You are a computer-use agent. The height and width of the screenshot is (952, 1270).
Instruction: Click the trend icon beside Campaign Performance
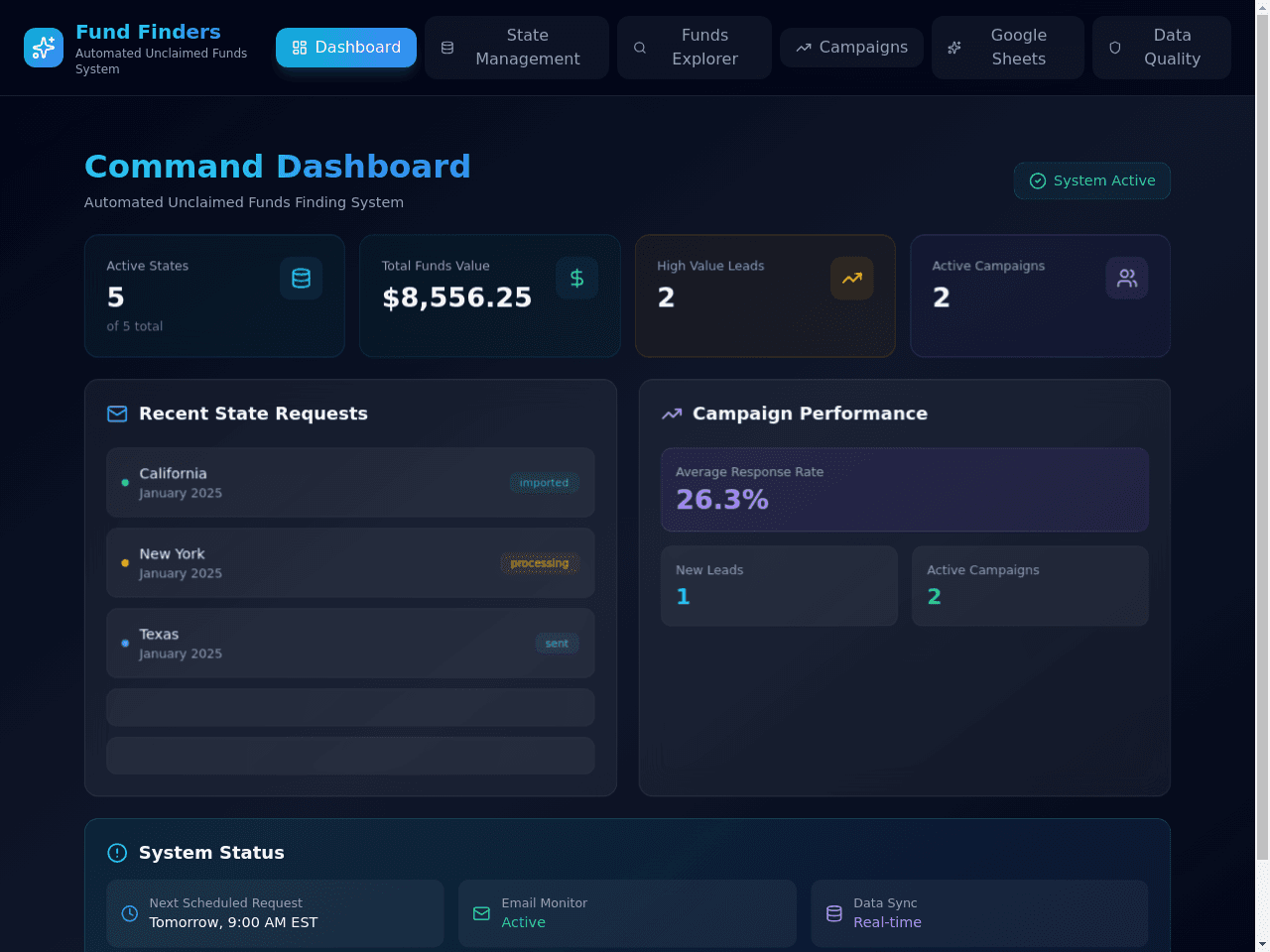672,414
